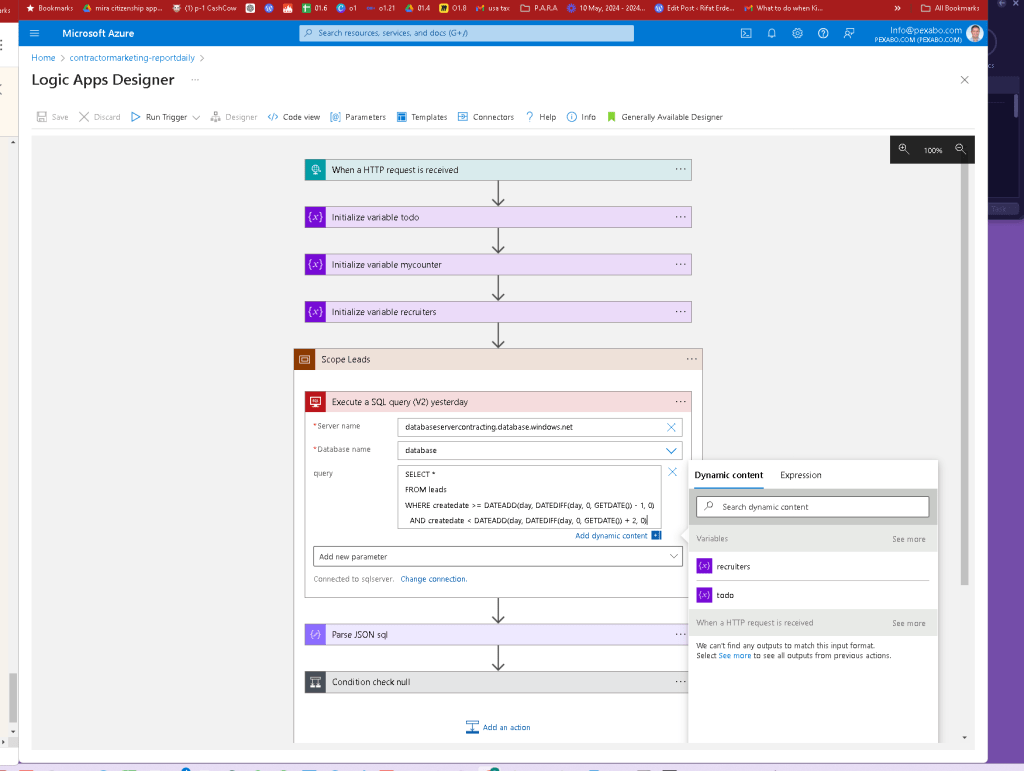
Task: Expand the Parse JSON sql step
Action: pyautogui.click(x=498, y=635)
